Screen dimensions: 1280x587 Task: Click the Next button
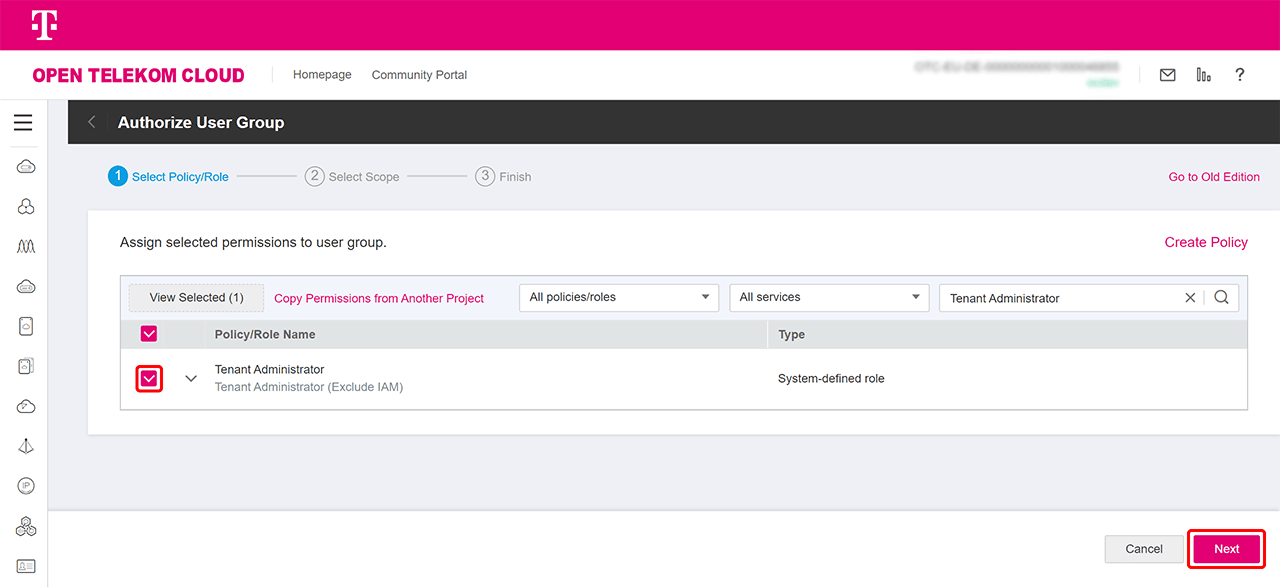click(x=1226, y=549)
